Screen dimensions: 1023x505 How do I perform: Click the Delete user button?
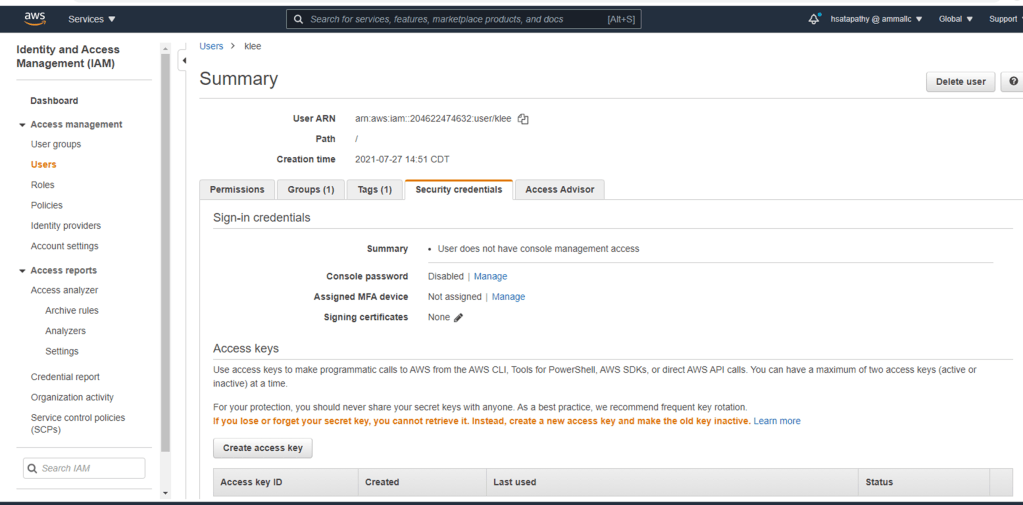pos(960,82)
